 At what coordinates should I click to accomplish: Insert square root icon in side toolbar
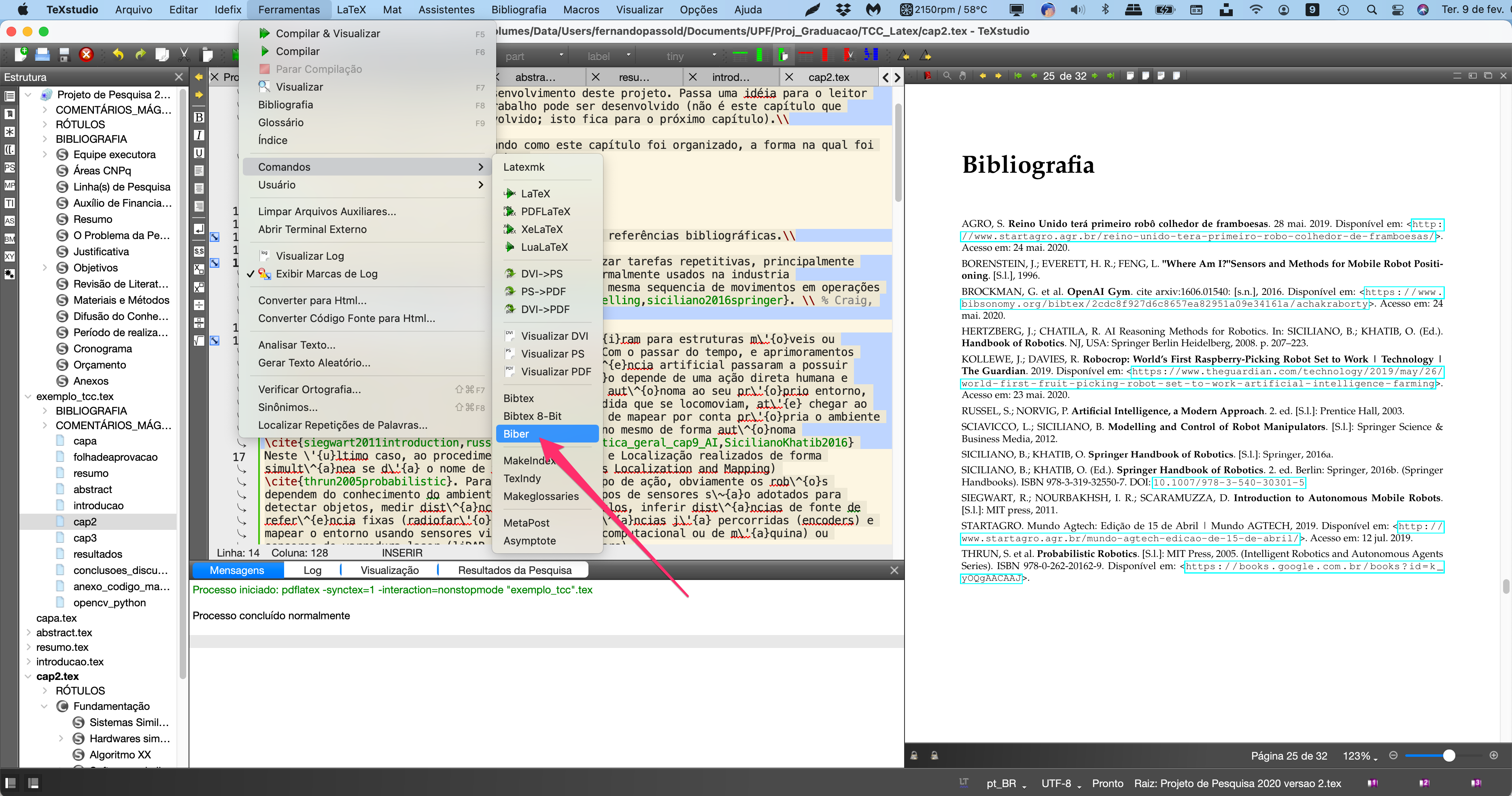coord(199,340)
